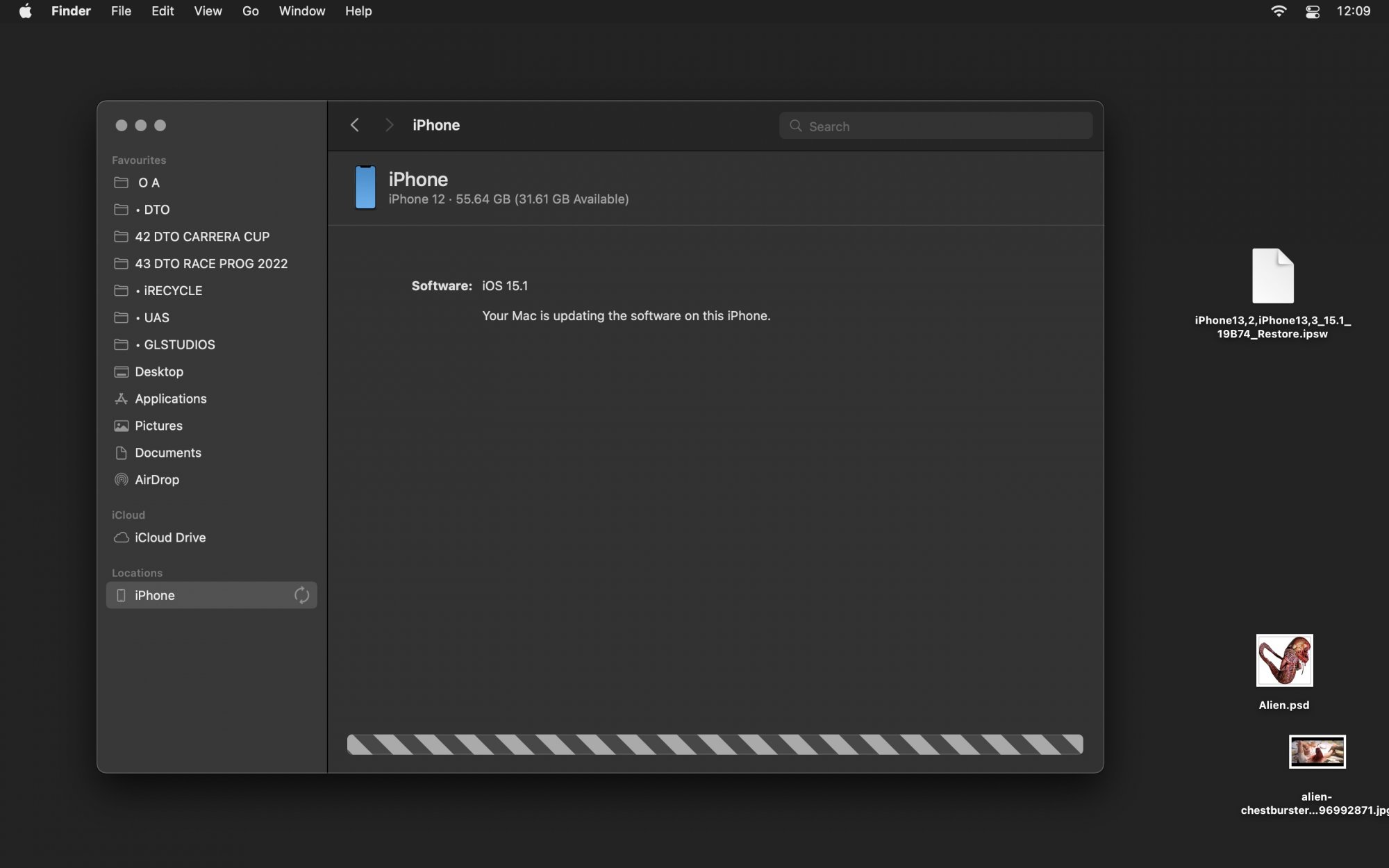The width and height of the screenshot is (1389, 868).
Task: Open AirDrop in the sidebar
Action: [157, 480]
